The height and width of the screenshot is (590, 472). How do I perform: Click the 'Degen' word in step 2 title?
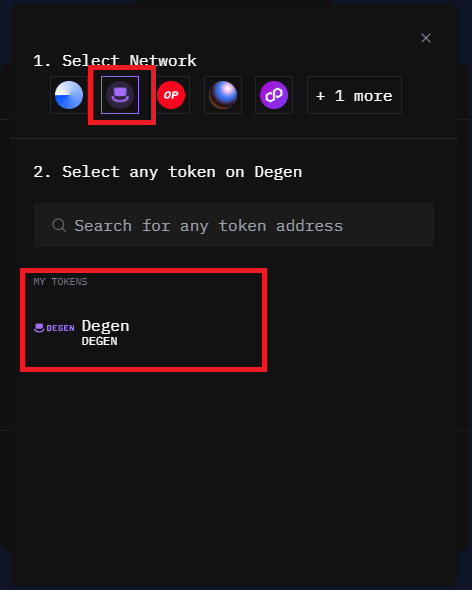pos(278,172)
